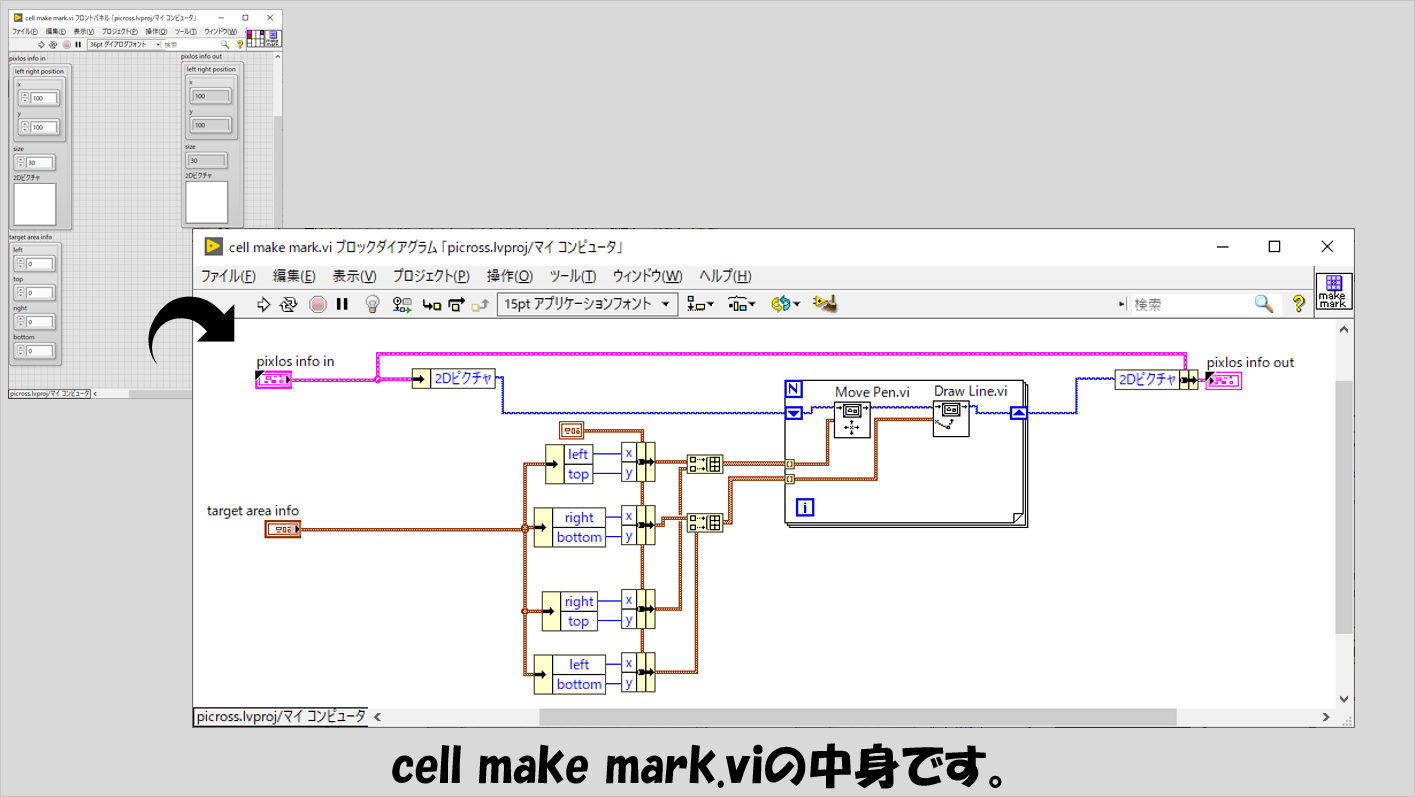This screenshot has width=1415, height=797.
Task: Open Distribute Objects dropdown
Action: click(741, 304)
